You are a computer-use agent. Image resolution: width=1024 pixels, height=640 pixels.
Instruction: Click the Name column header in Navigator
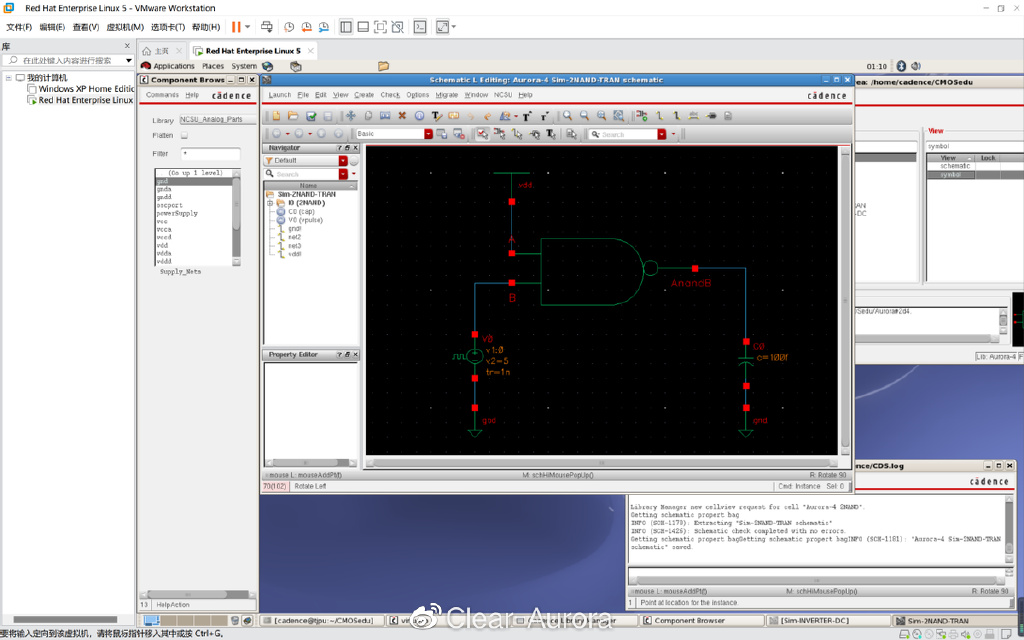click(308, 186)
